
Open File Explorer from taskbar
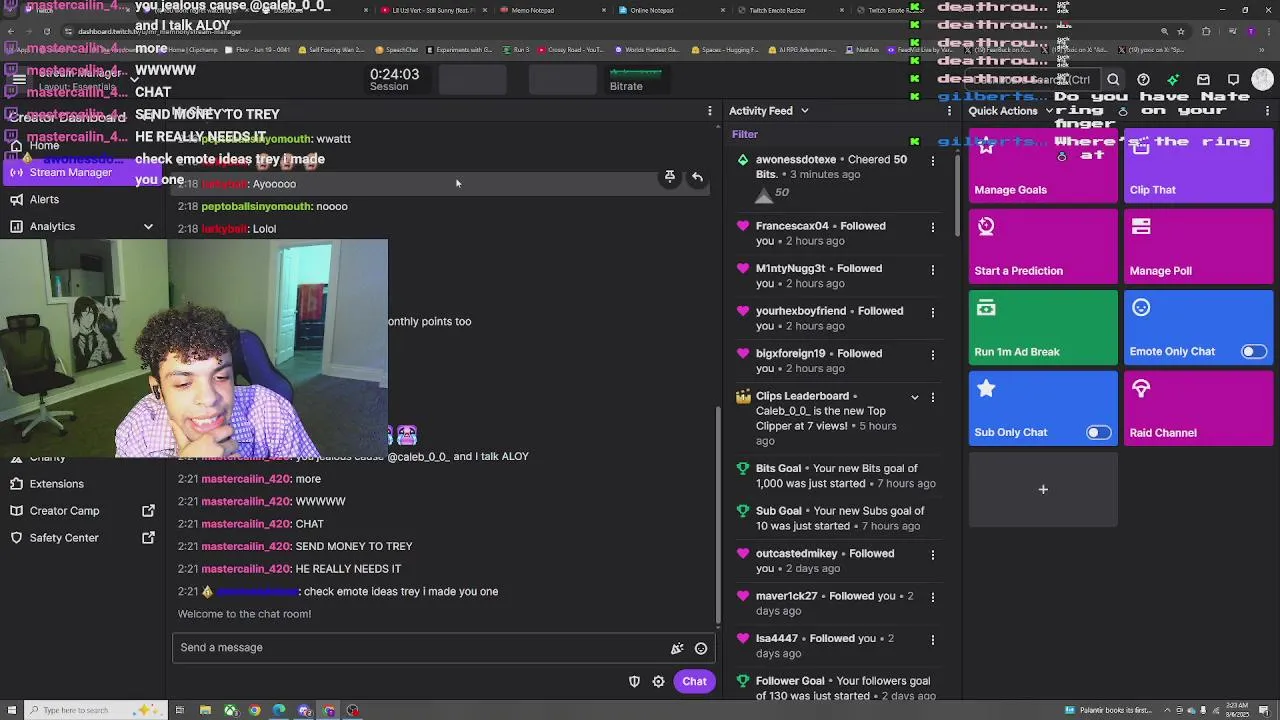click(205, 711)
